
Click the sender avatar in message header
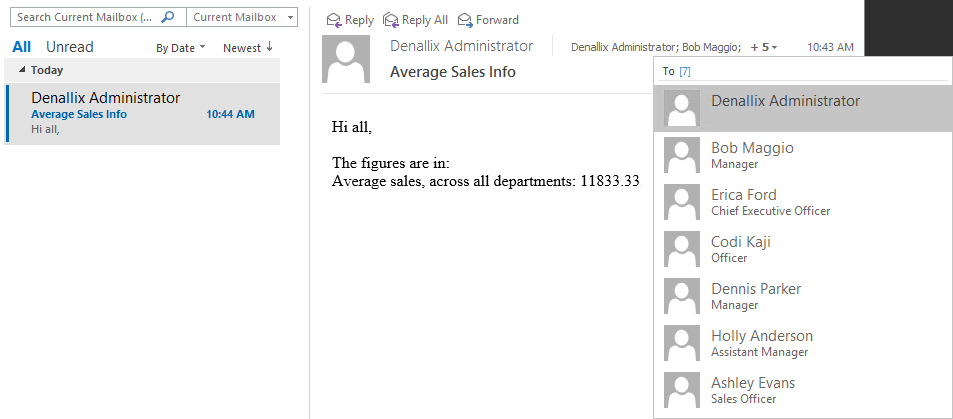(345, 59)
